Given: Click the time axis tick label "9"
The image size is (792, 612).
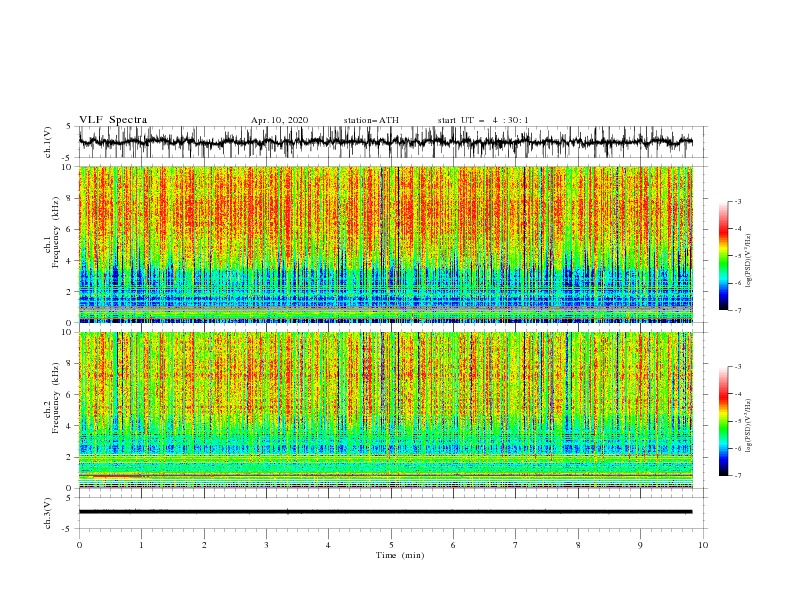Looking at the screenshot, I should (x=640, y=545).
